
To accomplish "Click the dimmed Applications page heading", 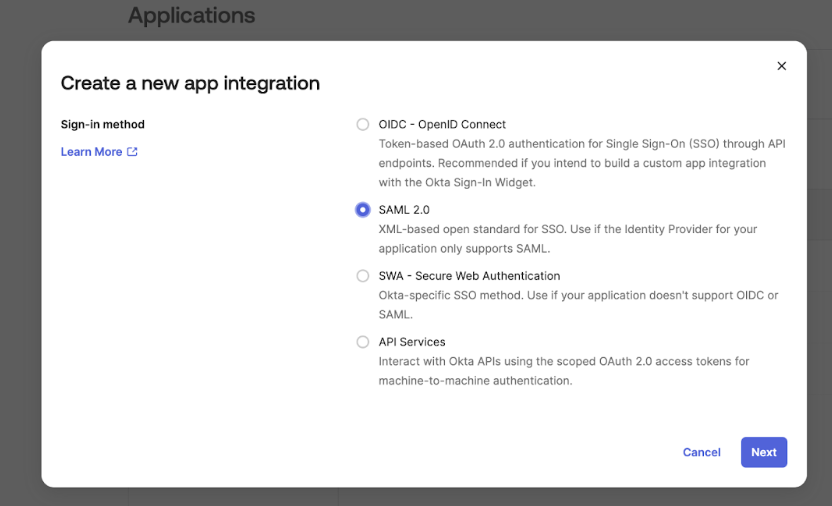I will click(x=191, y=16).
